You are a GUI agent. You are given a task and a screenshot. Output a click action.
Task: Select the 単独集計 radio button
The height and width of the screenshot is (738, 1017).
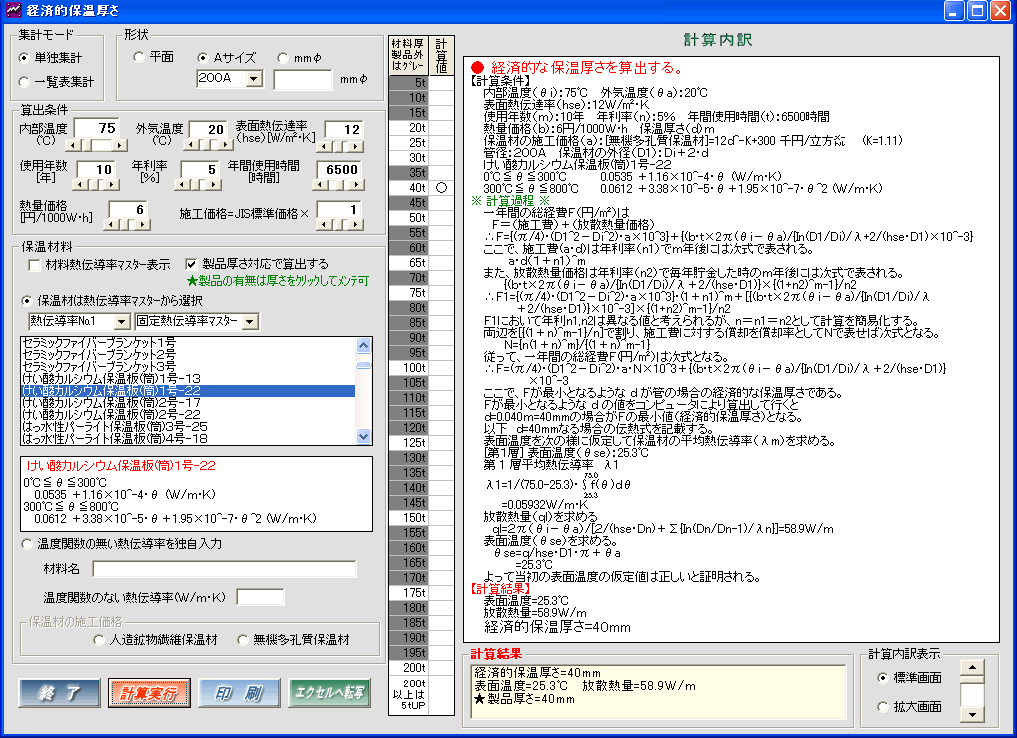coord(25,57)
